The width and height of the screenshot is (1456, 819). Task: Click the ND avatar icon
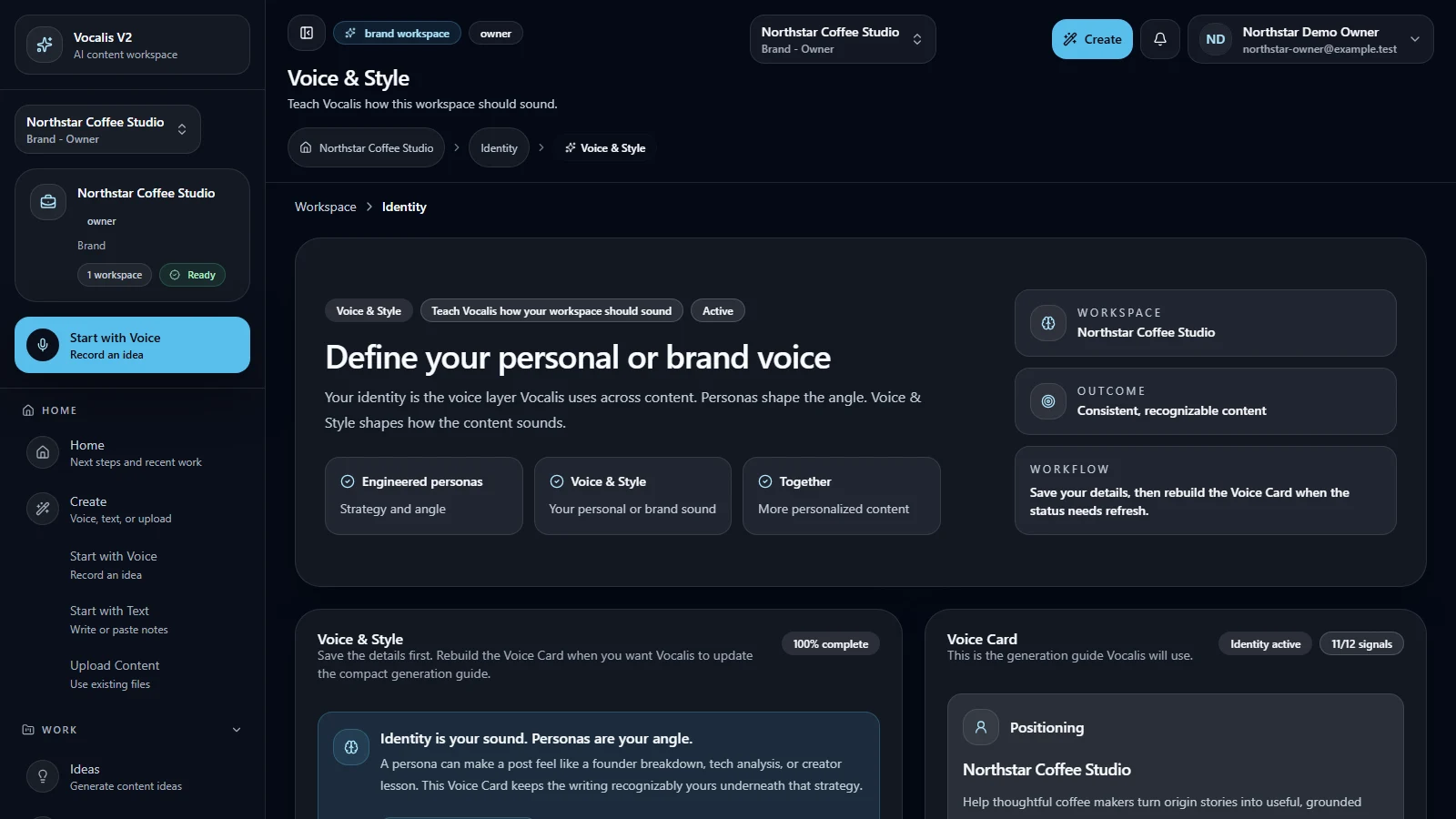coord(1216,39)
